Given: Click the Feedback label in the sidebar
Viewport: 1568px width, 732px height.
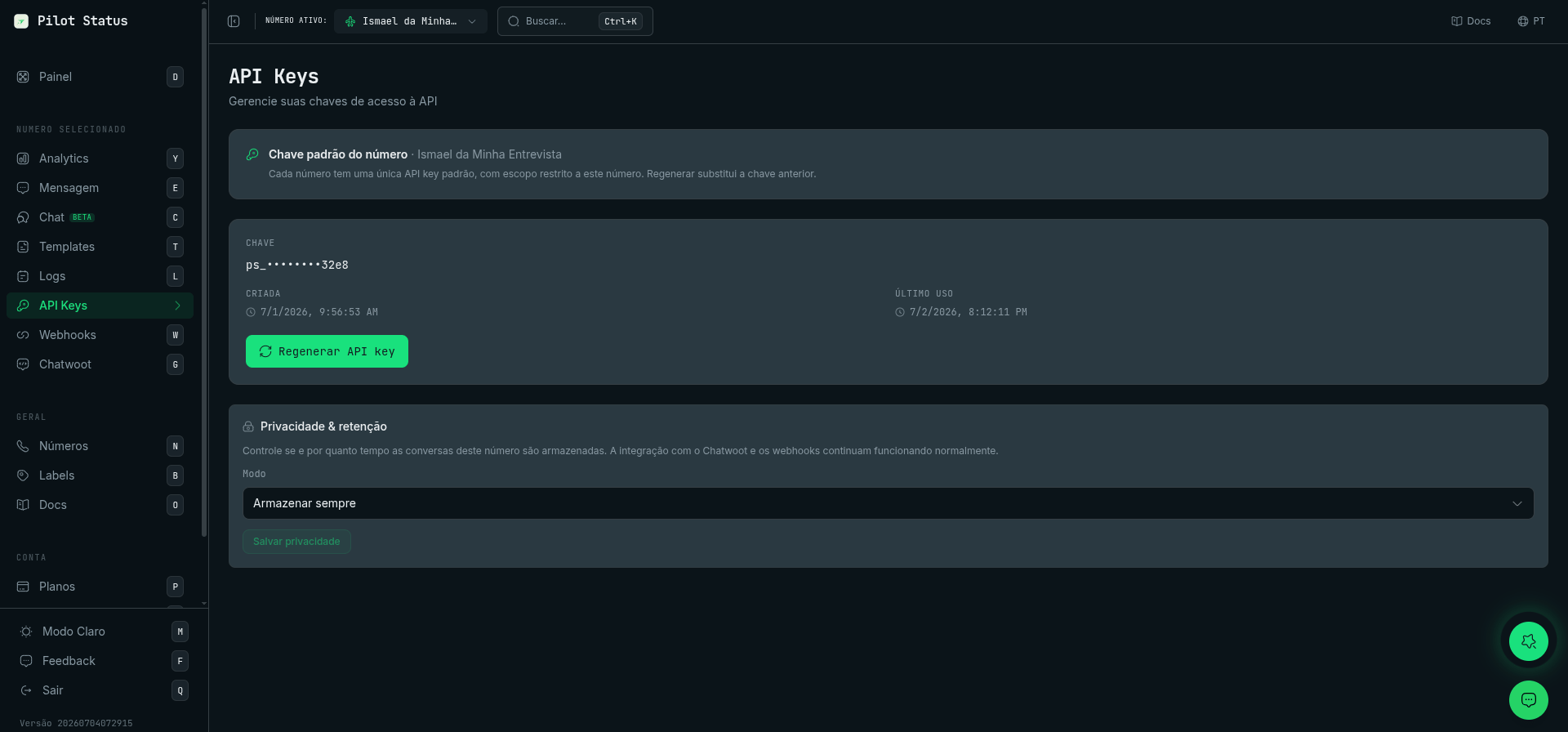Looking at the screenshot, I should [69, 661].
